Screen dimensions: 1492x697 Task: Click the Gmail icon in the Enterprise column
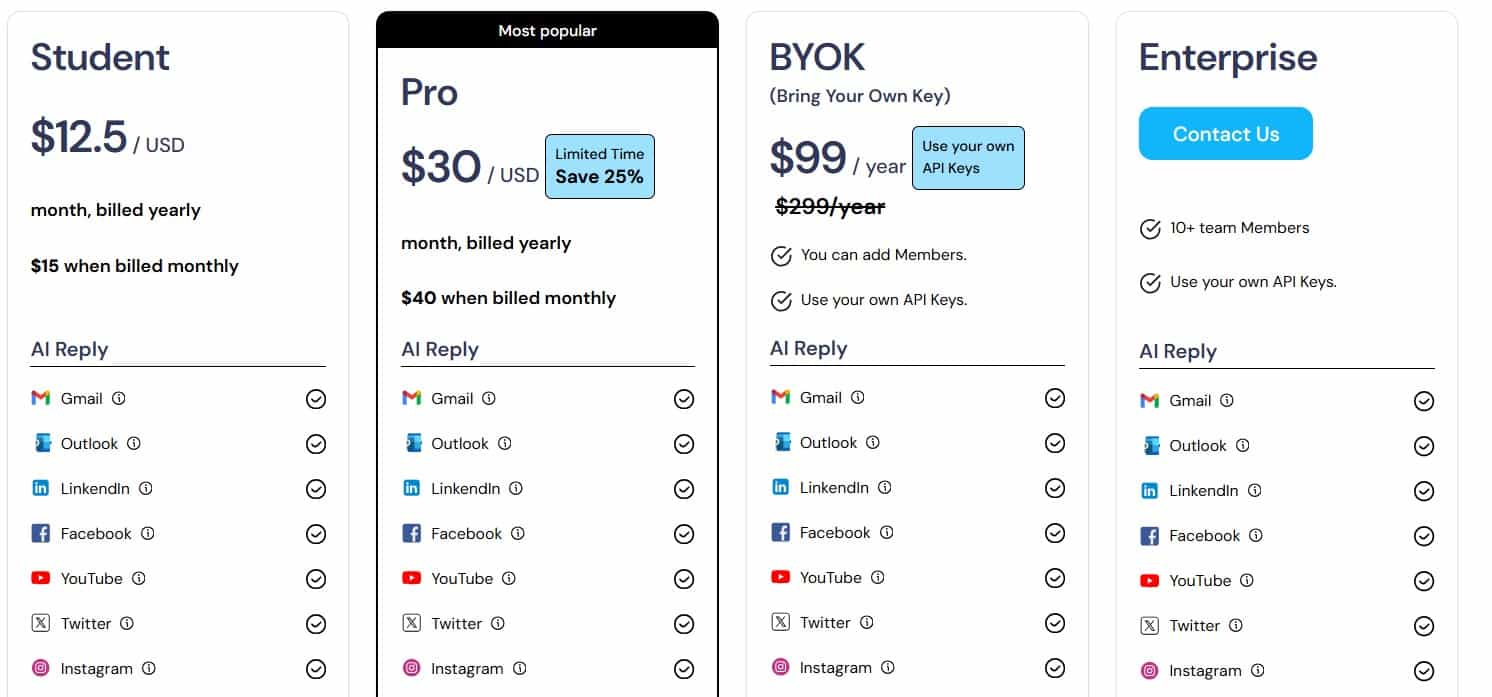tap(1151, 400)
